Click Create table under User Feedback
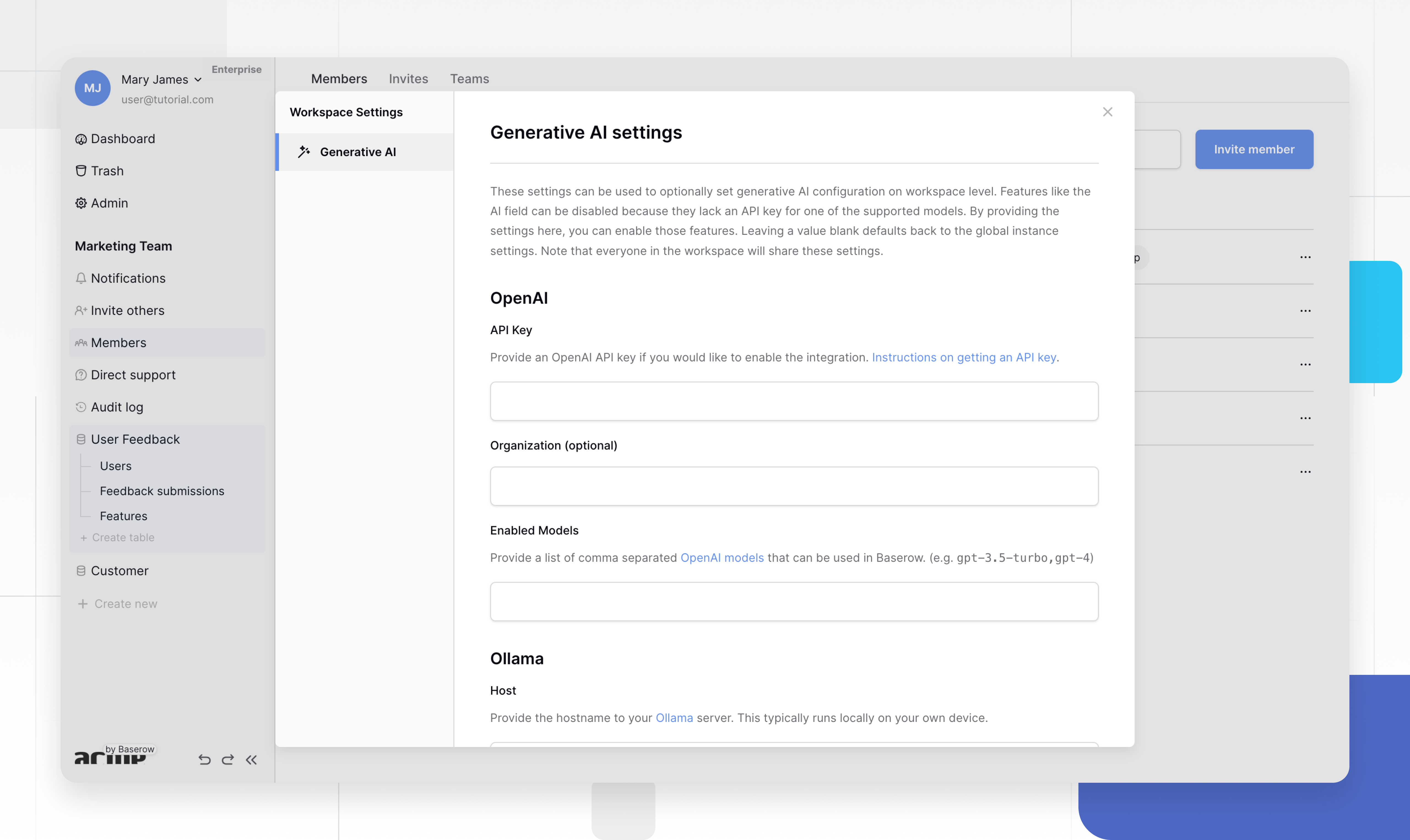This screenshot has height=840, width=1410. pyautogui.click(x=117, y=538)
